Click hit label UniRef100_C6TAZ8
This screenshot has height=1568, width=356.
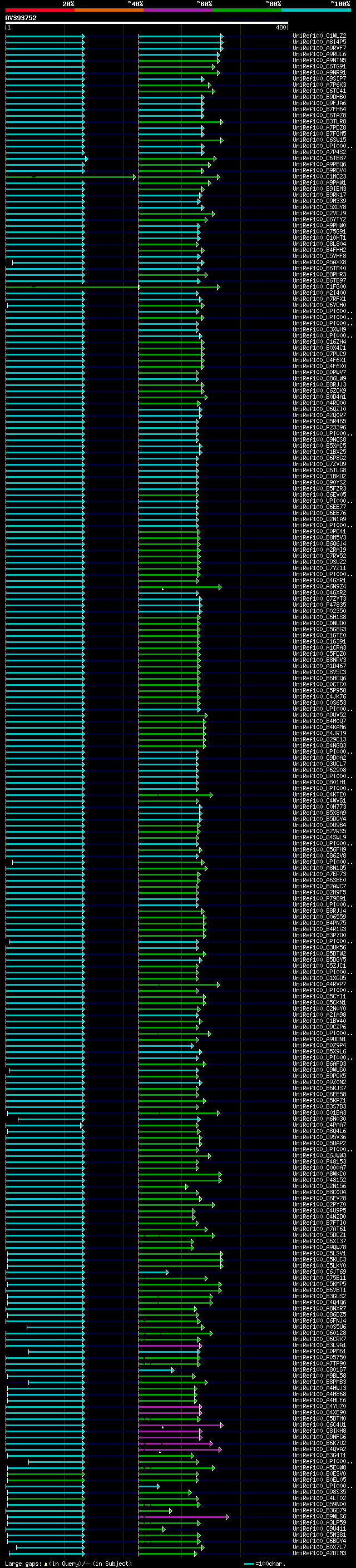coord(319,115)
